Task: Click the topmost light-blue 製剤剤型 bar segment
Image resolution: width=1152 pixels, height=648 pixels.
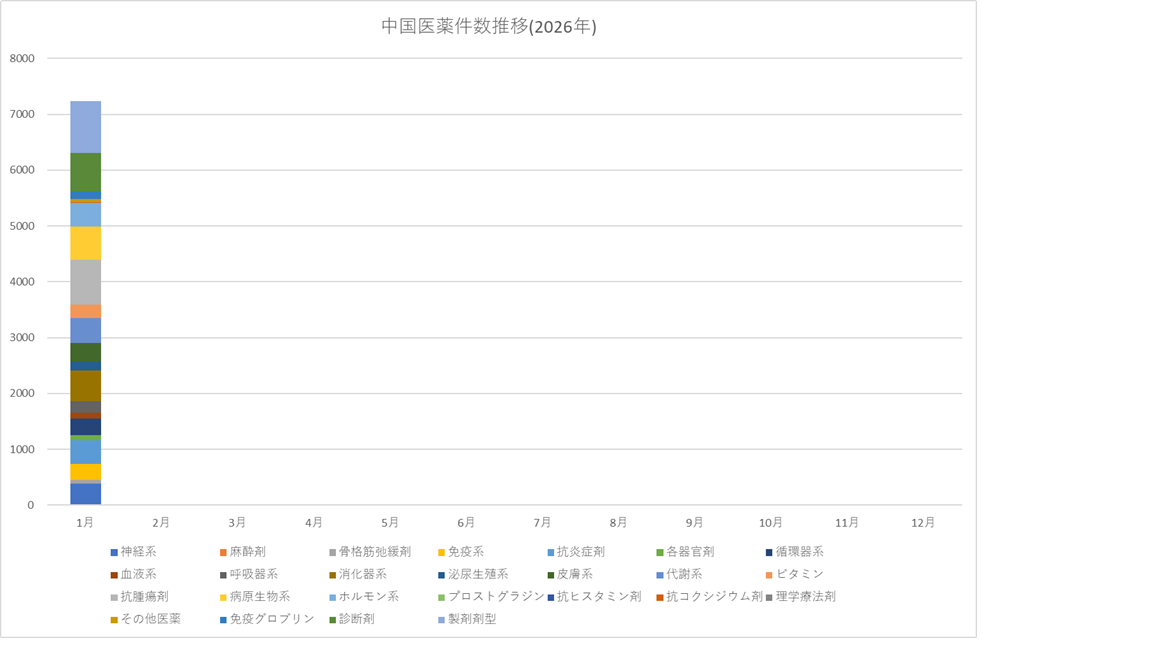Action: (x=86, y=127)
